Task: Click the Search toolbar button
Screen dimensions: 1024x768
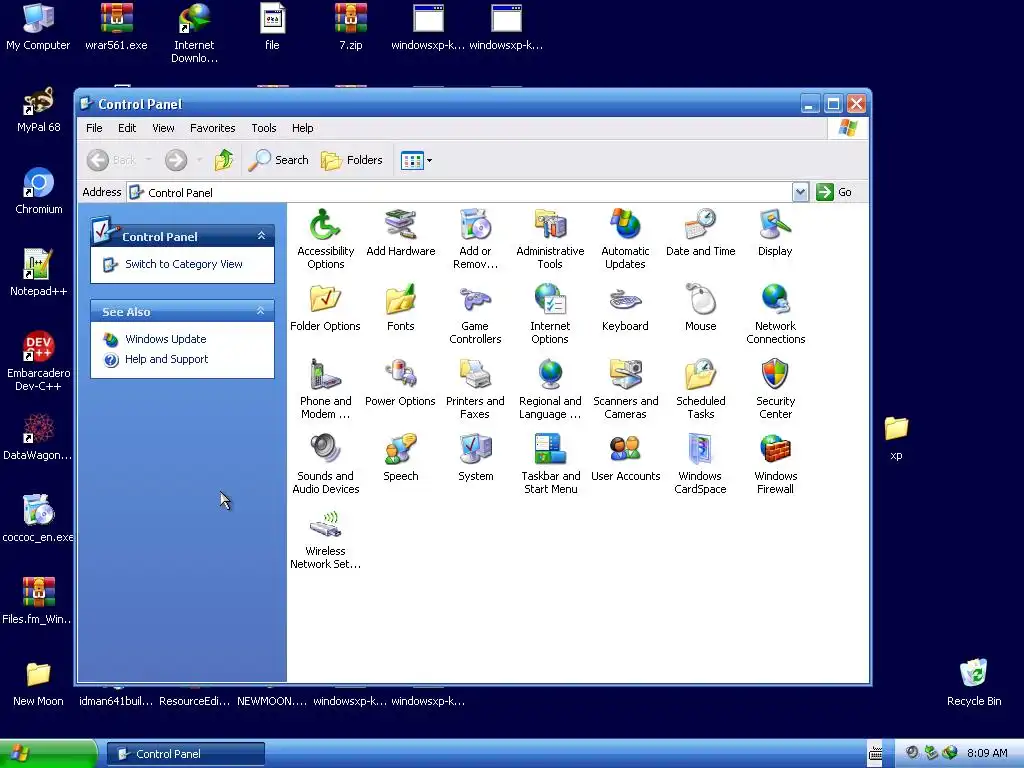Action: [x=278, y=160]
